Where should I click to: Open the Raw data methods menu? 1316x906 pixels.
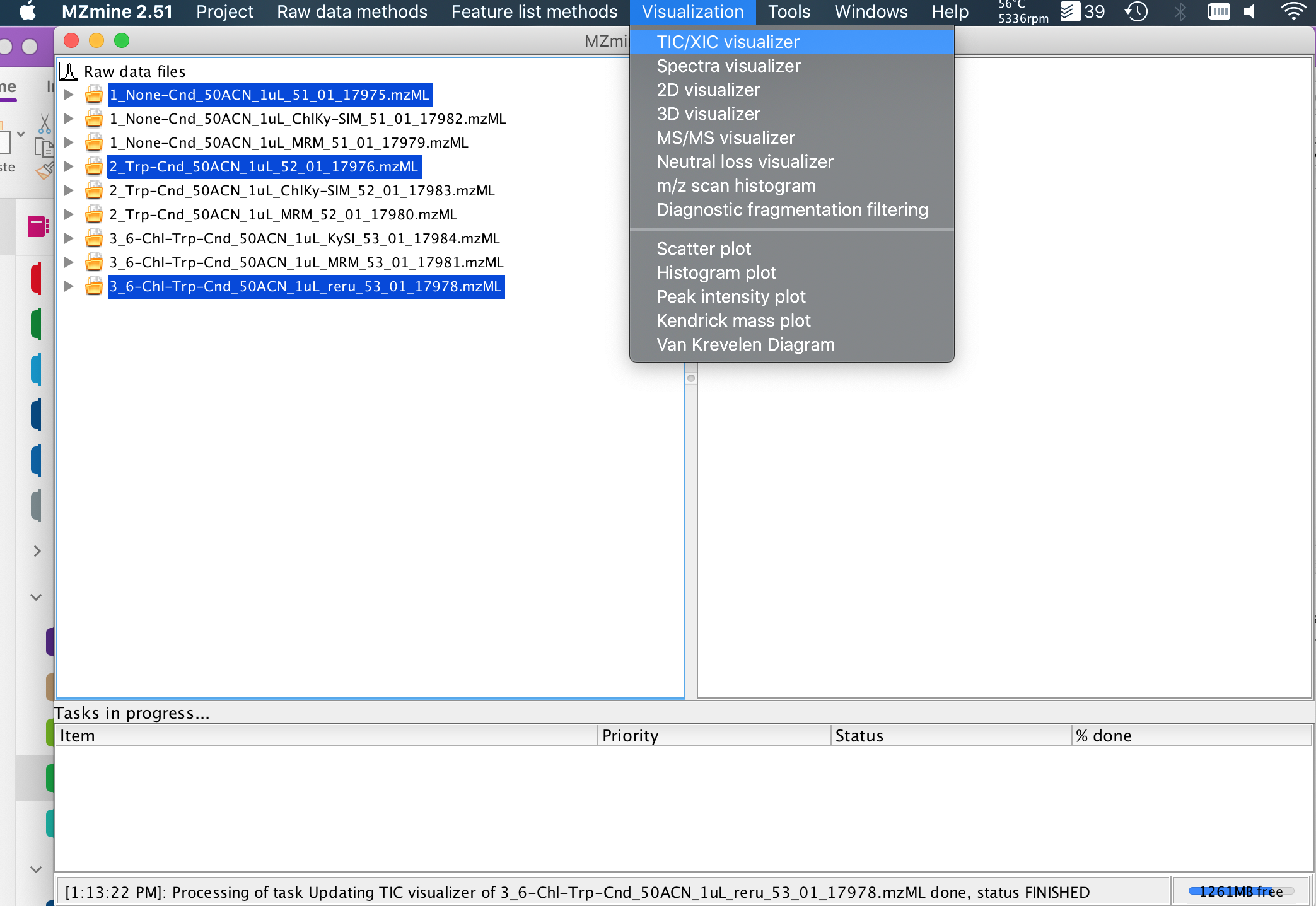352,11
